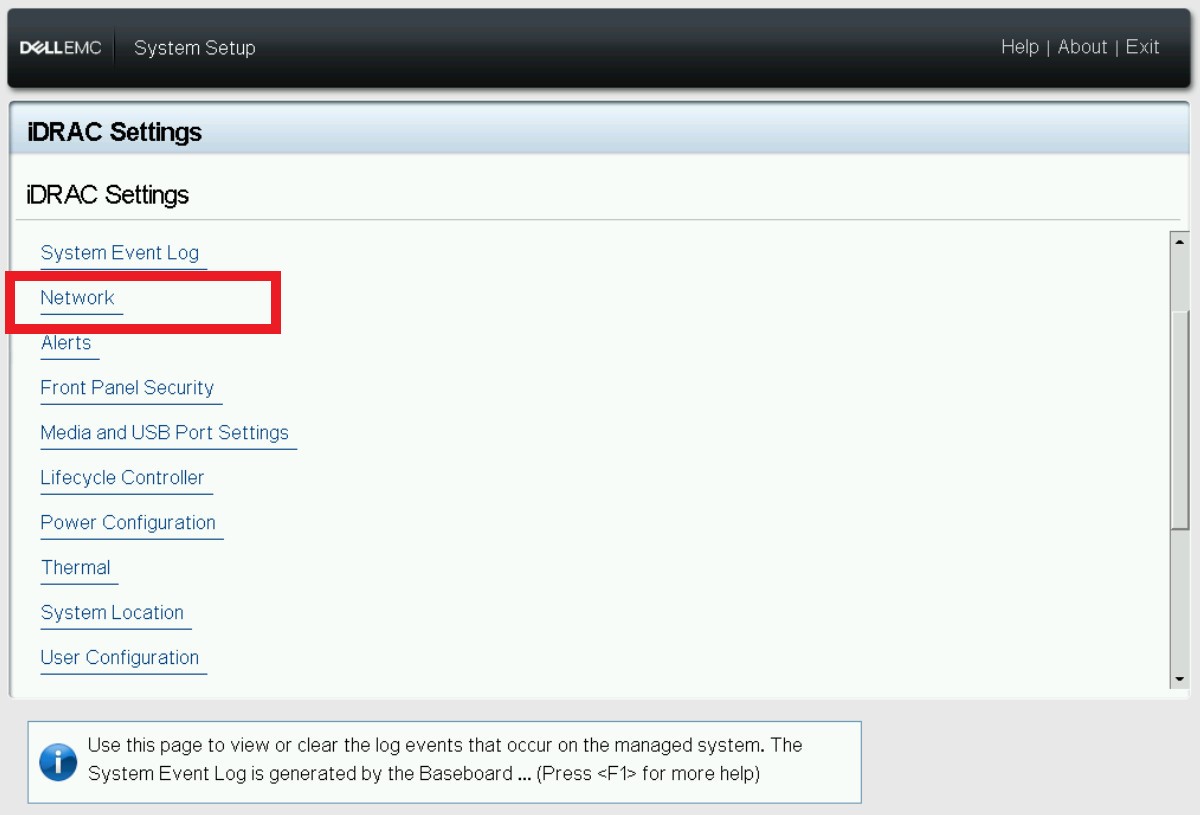The height and width of the screenshot is (815, 1200).
Task: Click About in the top menu
Action: [1082, 47]
